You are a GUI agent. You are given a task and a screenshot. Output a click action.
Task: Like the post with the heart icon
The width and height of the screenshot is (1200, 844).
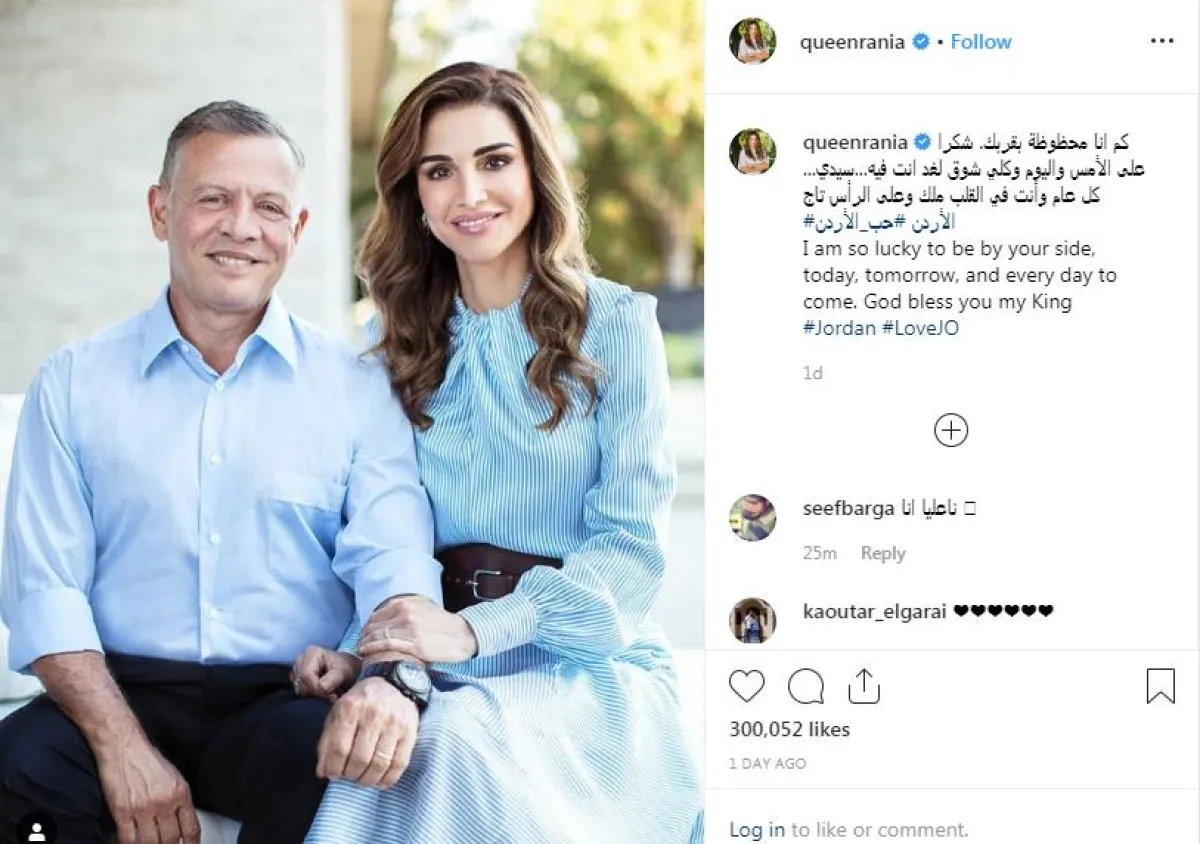(x=747, y=686)
